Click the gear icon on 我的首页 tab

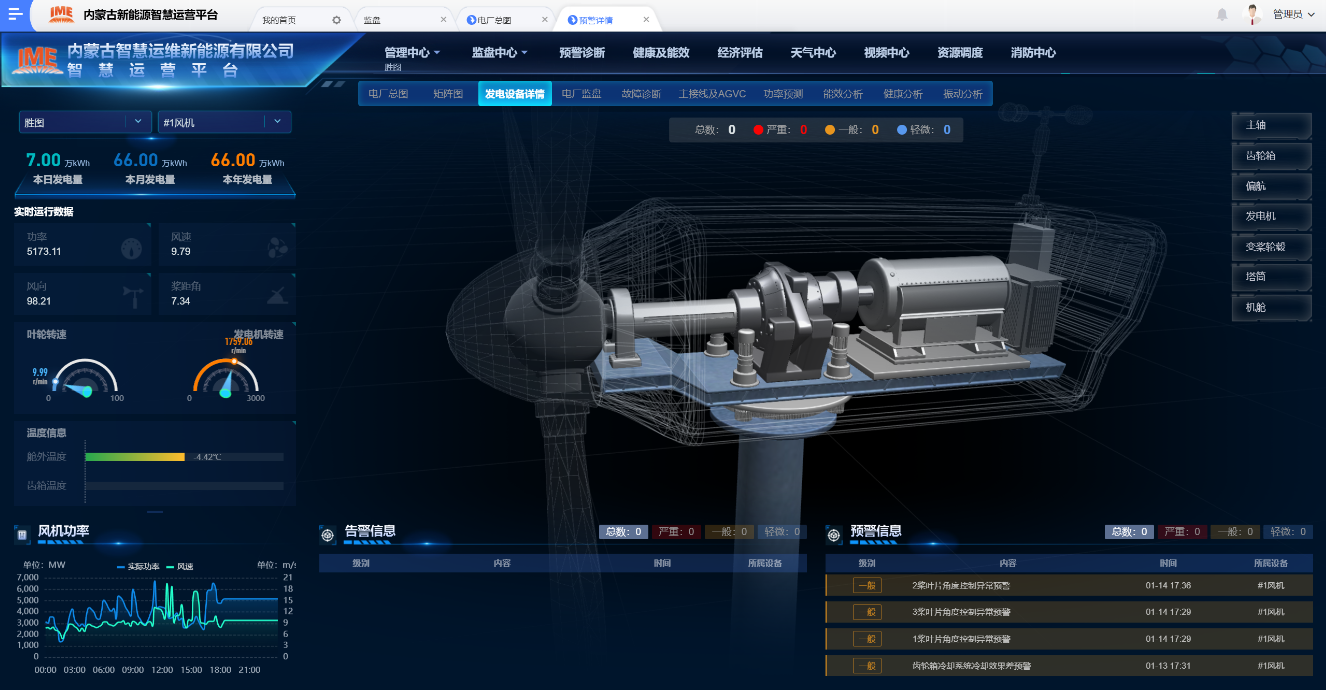[336, 20]
